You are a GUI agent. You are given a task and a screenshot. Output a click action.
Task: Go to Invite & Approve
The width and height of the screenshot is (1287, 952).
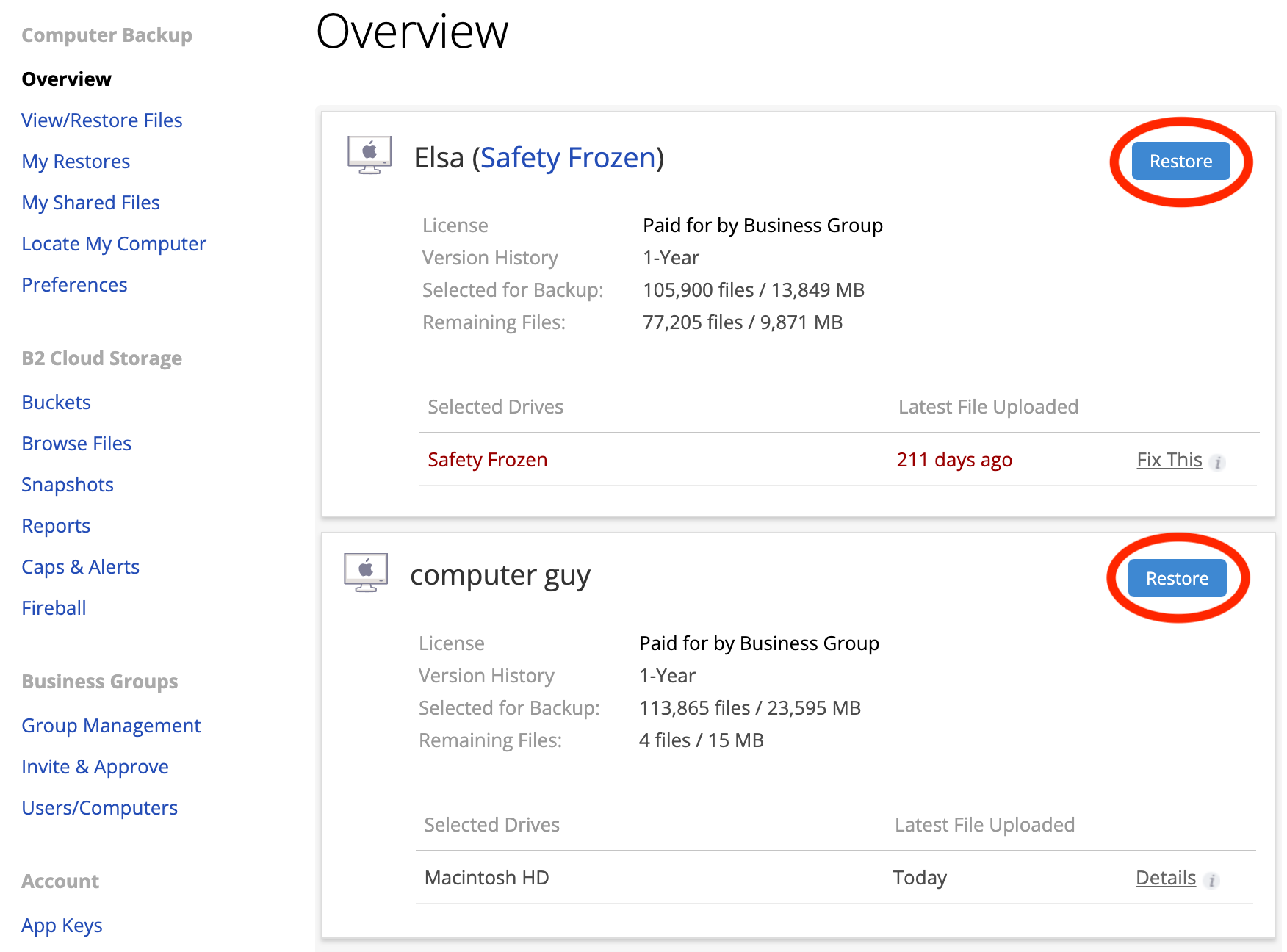point(95,767)
